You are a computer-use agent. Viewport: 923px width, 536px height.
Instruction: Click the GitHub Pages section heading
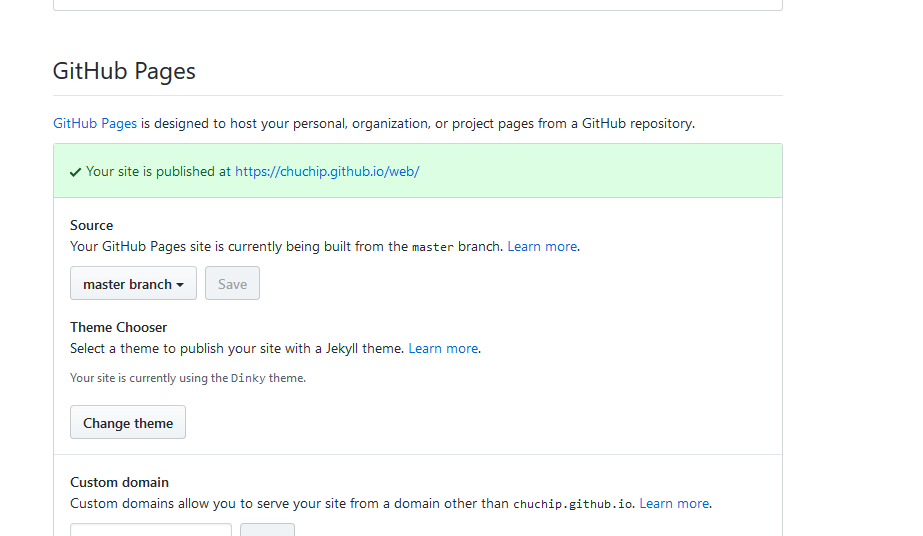(x=124, y=71)
